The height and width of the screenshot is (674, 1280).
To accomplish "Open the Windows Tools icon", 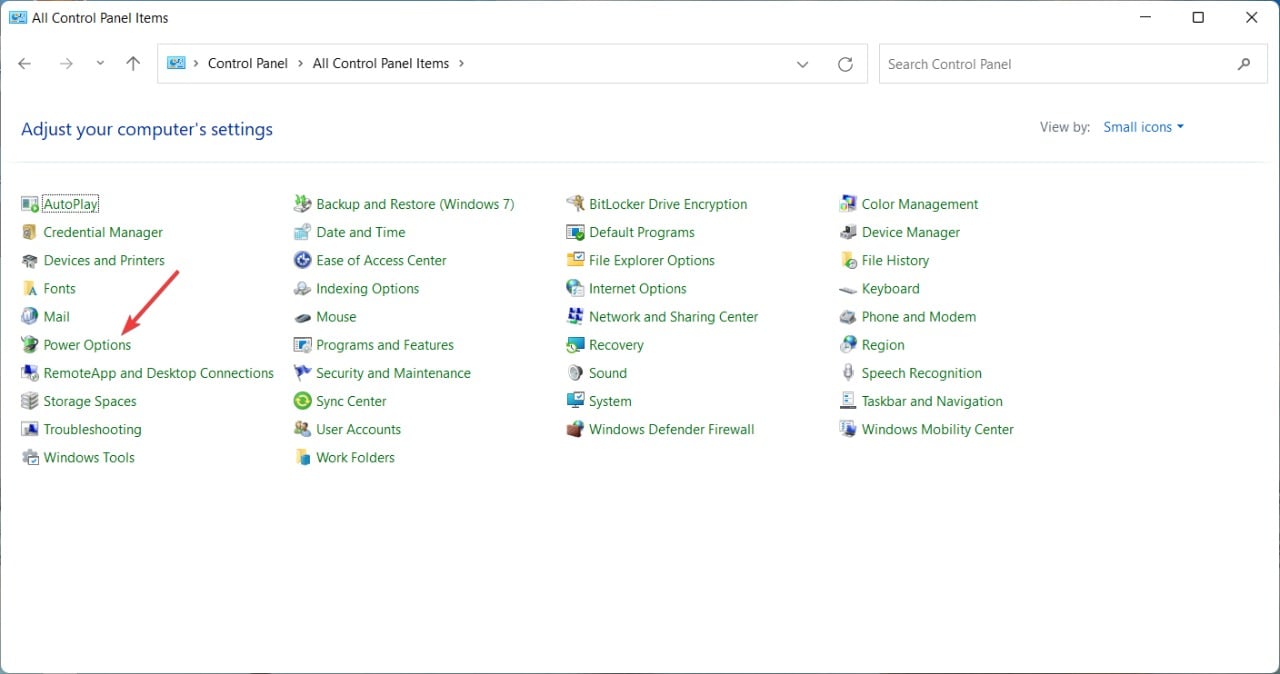I will (x=30, y=457).
